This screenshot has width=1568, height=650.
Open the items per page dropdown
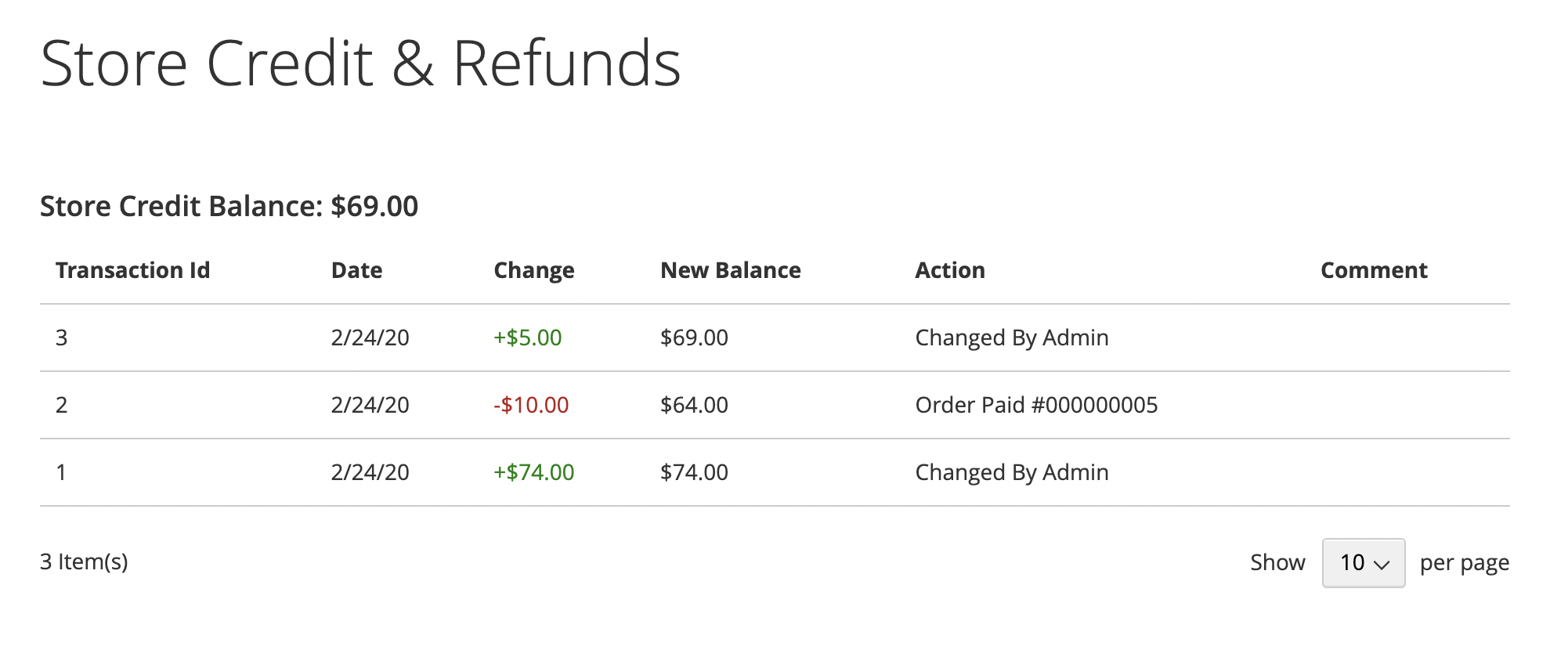click(x=1363, y=562)
